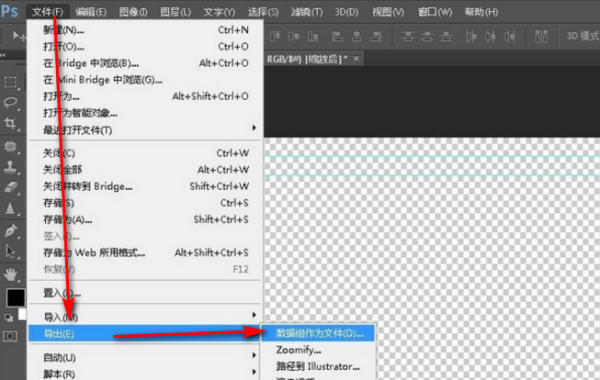
Task: Click default foreground/background colors icon
Action: click(8, 317)
